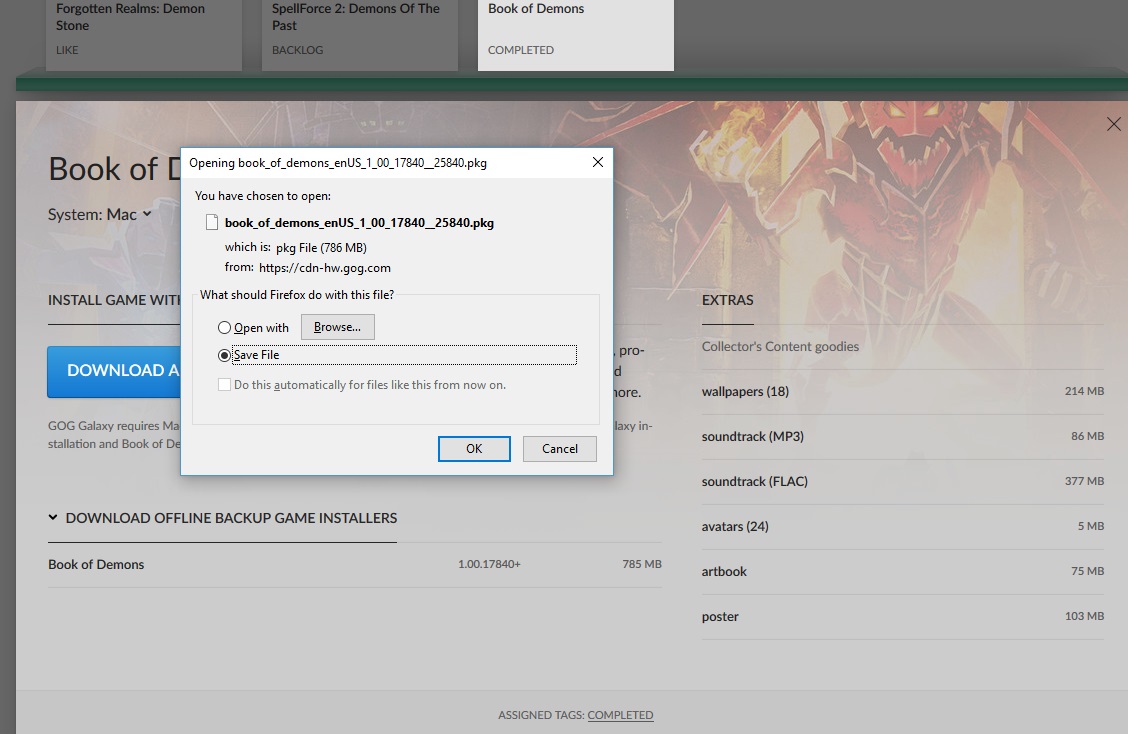1128x734 pixels.
Task: Click the file name book_of_demons_enUS_1_00_17840__25840.pkg
Action: (x=359, y=223)
